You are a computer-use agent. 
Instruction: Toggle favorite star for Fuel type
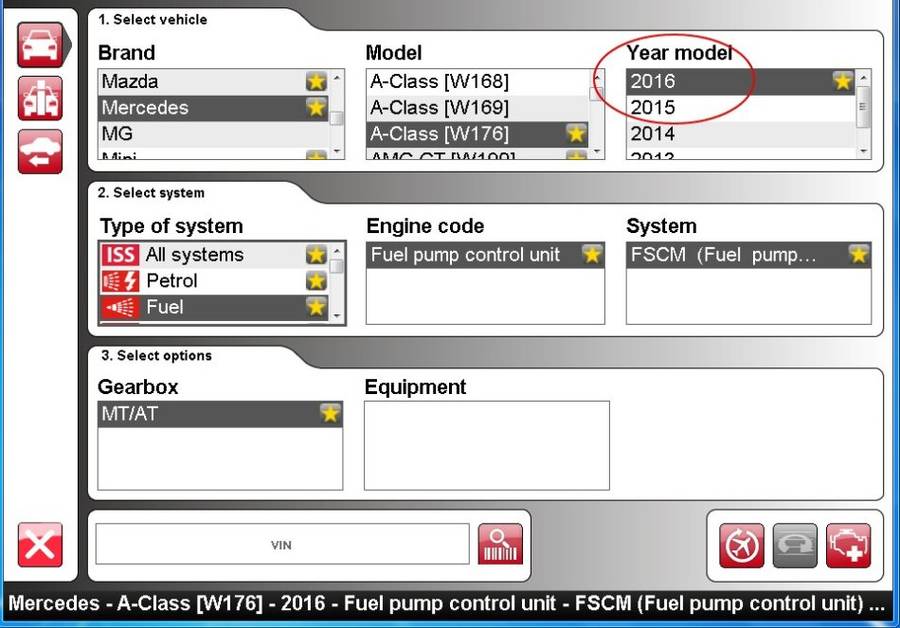coord(316,307)
